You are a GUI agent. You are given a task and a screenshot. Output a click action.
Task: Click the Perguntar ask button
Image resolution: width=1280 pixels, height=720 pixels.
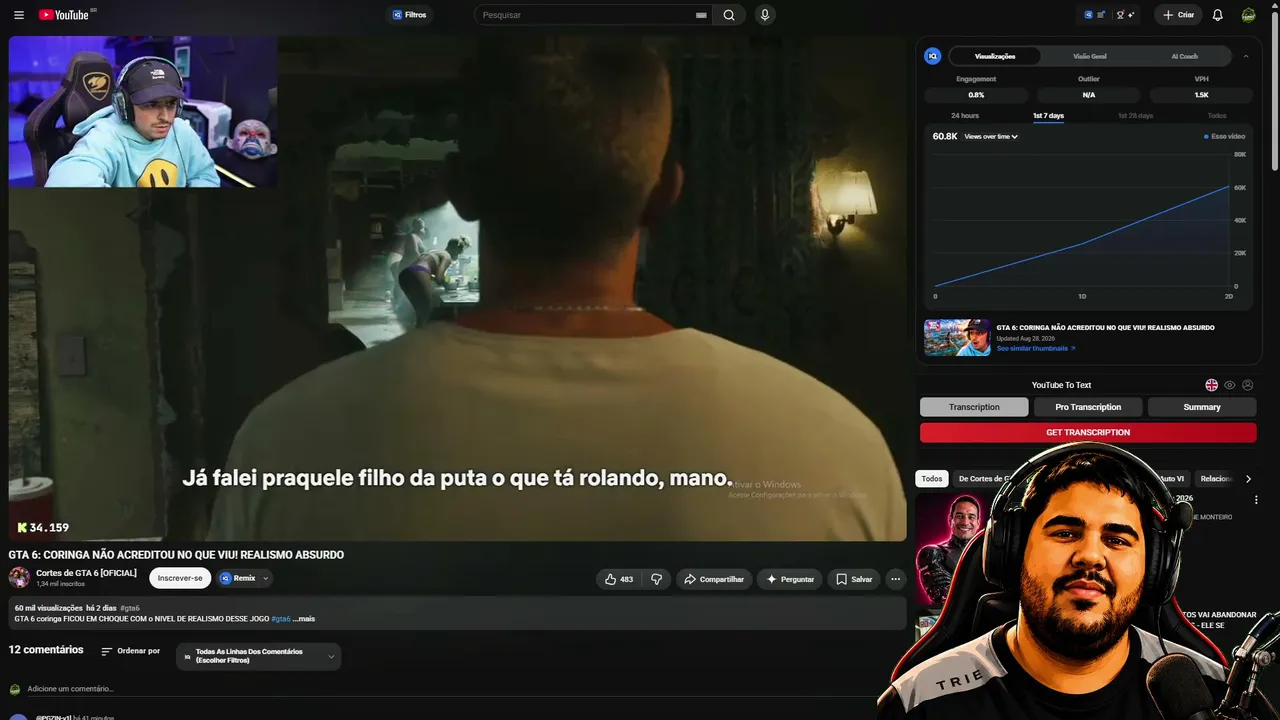(x=790, y=579)
